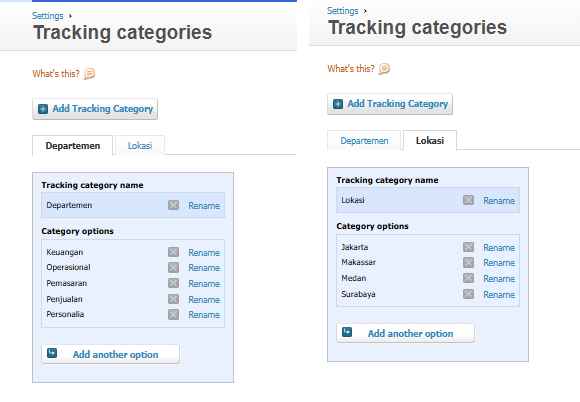Image resolution: width=580 pixels, height=402 pixels.
Task: Rename the Medan option
Action: [499, 278]
